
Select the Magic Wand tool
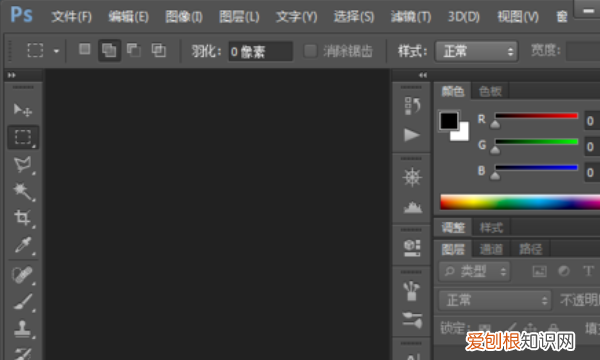tap(23, 192)
